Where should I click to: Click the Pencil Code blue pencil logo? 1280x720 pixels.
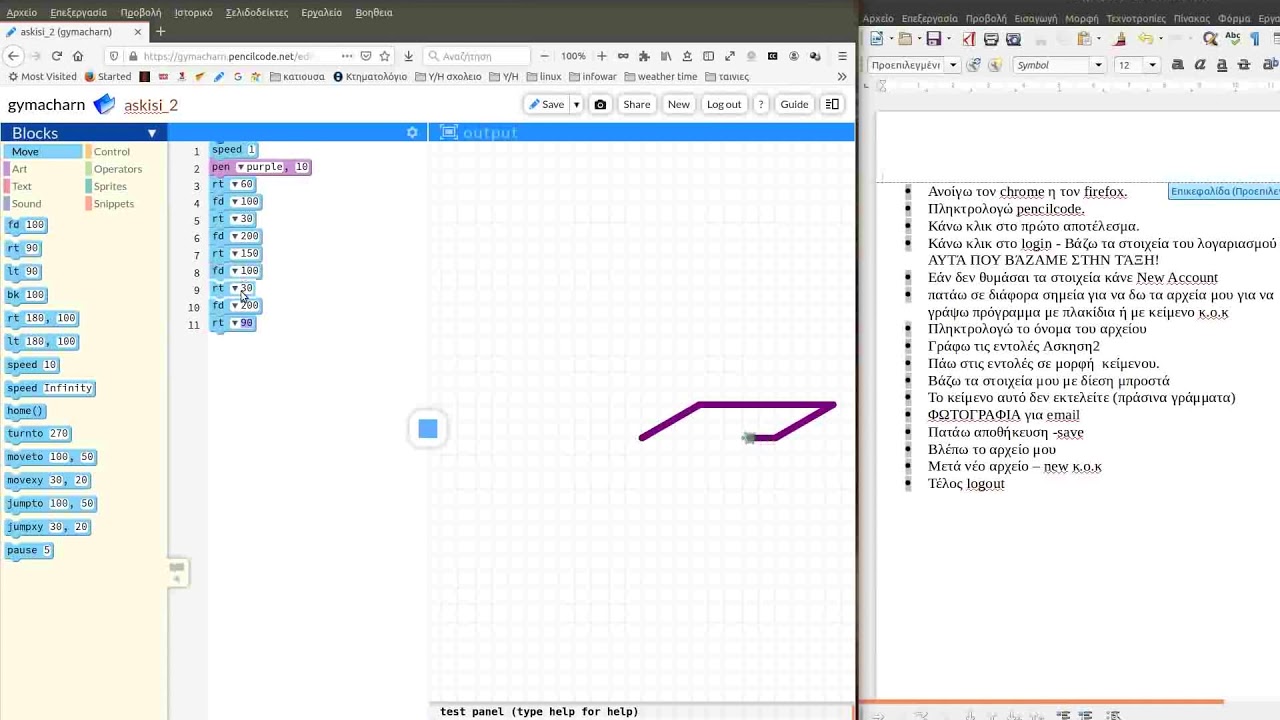click(x=104, y=104)
